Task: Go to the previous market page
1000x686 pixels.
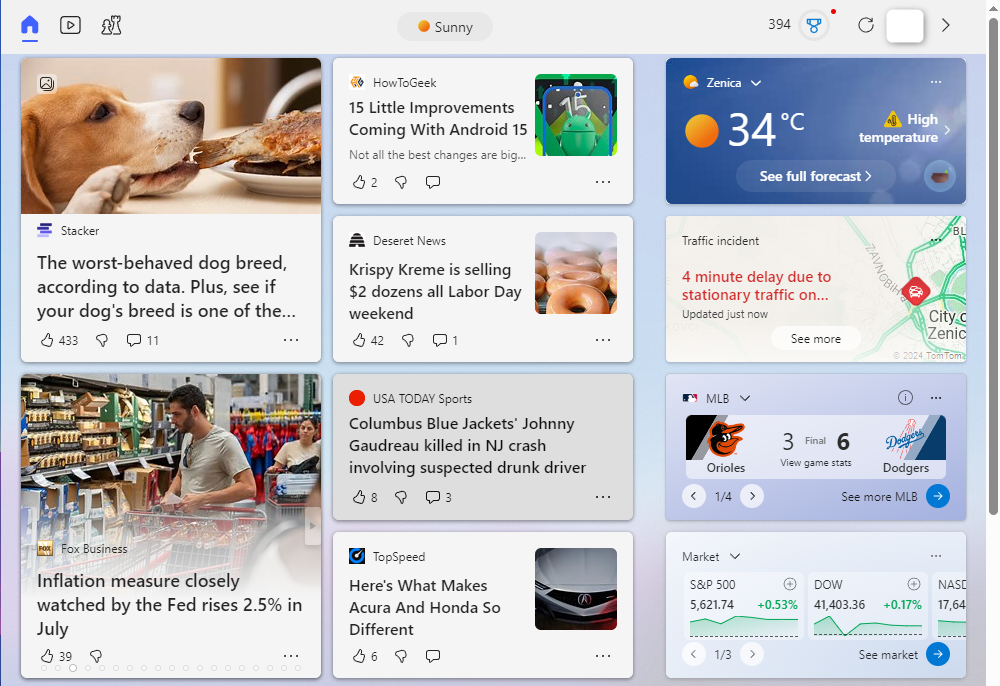Action: [693, 654]
